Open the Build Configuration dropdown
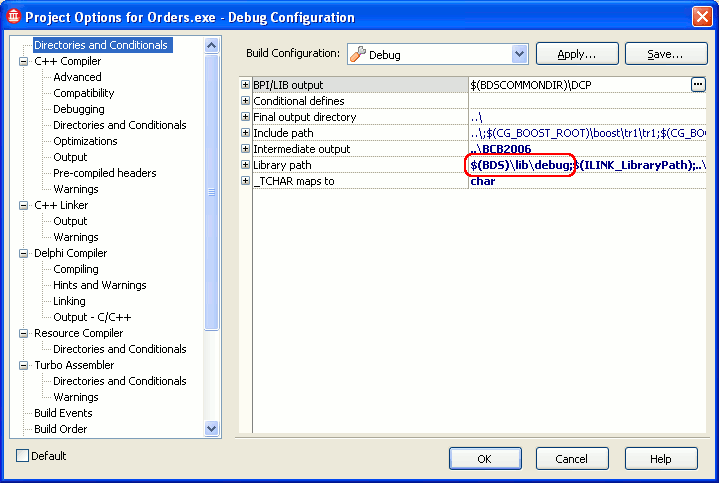Image resolution: width=719 pixels, height=483 pixels. pyautogui.click(x=519, y=54)
